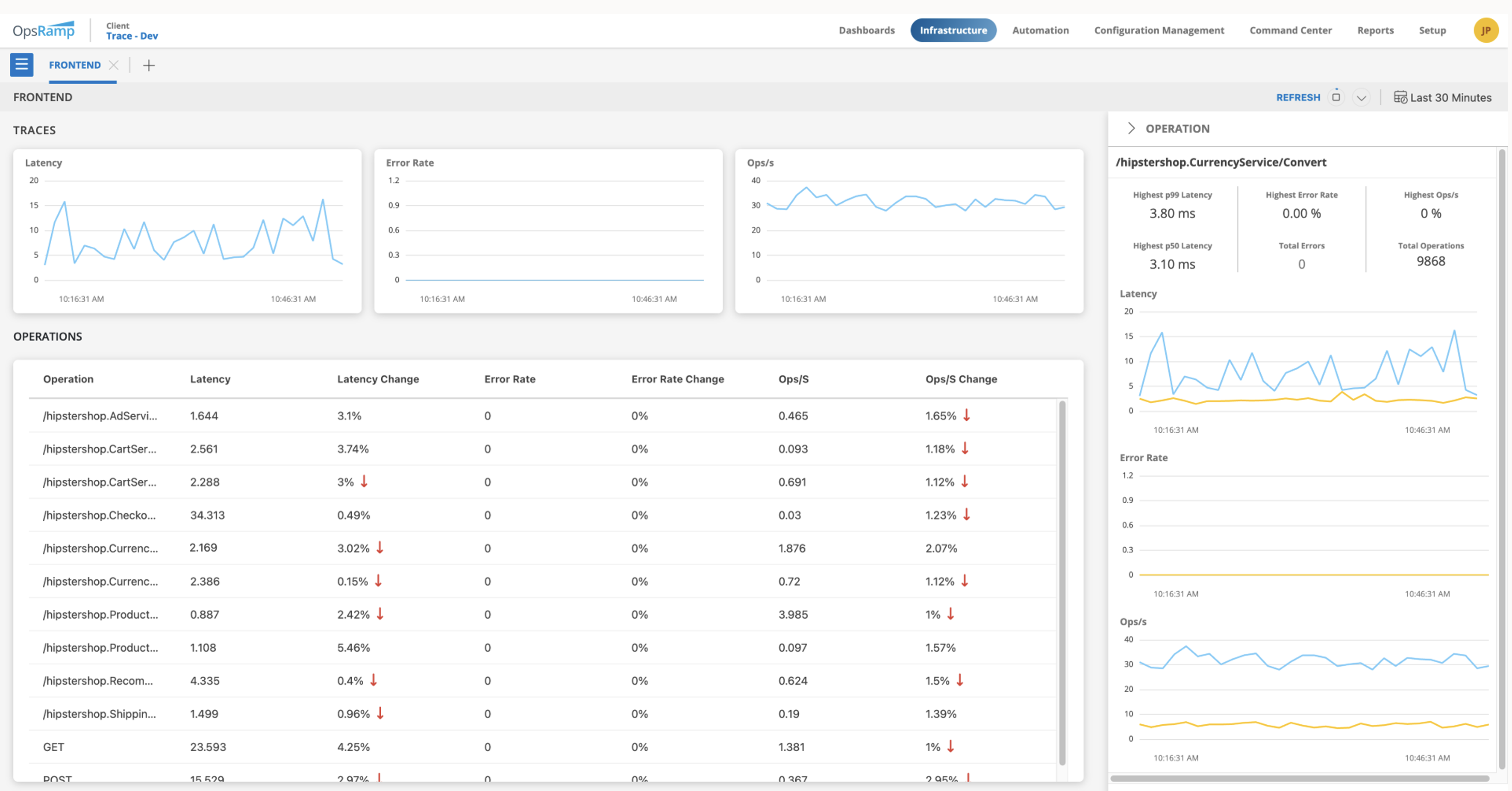The height and width of the screenshot is (791, 1512).
Task: Select the GET operation row
Action: 53,747
